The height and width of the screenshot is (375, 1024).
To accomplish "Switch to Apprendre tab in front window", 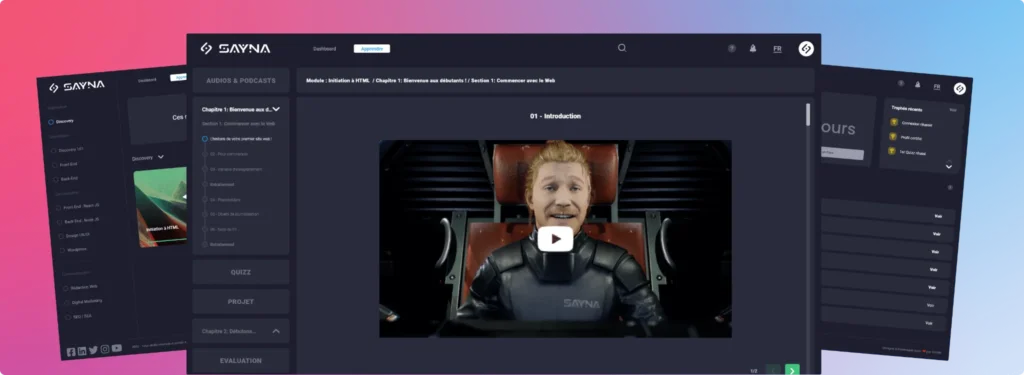I will click(x=372, y=49).
